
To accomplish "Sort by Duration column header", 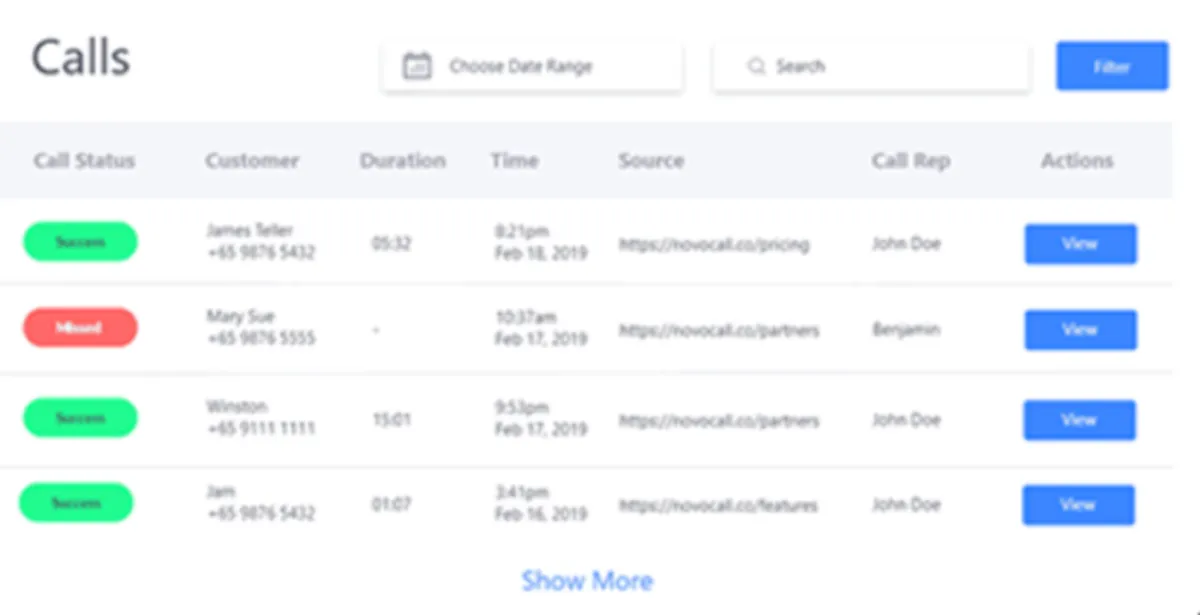I will (x=403, y=161).
